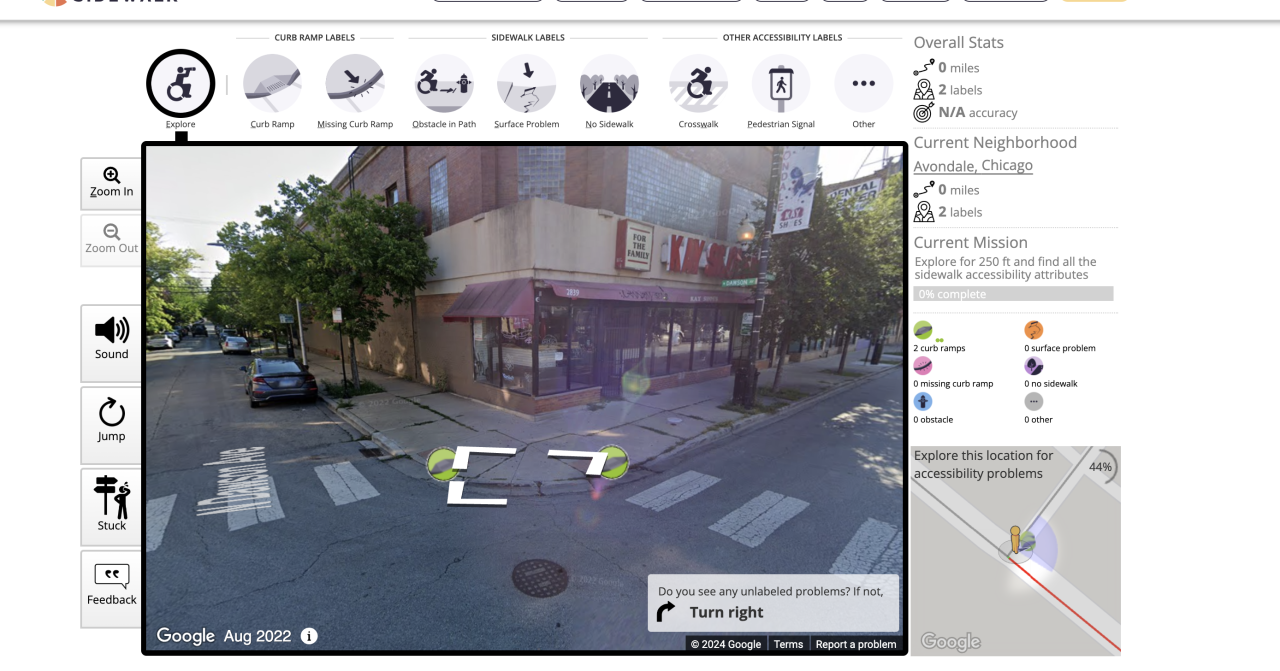Jump to a new location
Screen dimensions: 1280x671
click(111, 424)
